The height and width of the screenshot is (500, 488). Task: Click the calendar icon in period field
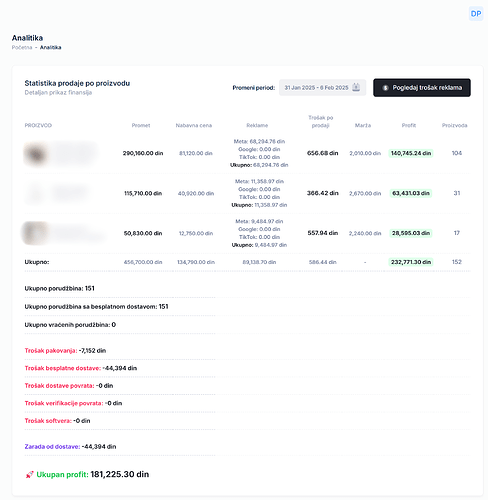click(x=356, y=87)
